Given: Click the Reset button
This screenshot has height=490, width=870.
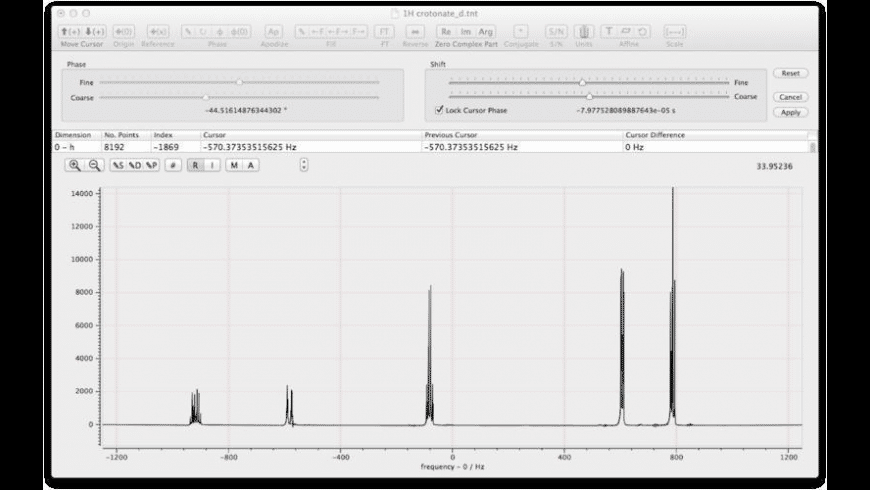Looking at the screenshot, I should pyautogui.click(x=791, y=73).
